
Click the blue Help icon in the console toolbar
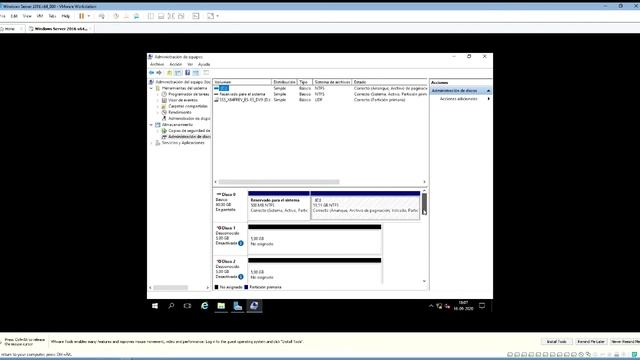click(x=187, y=73)
